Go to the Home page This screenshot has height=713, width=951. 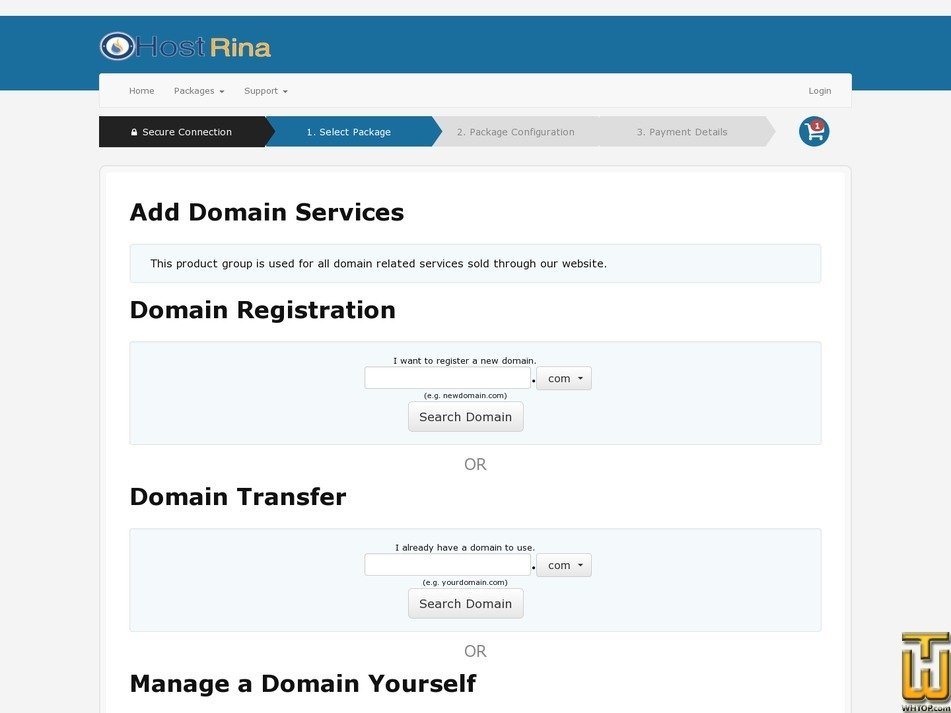[141, 91]
